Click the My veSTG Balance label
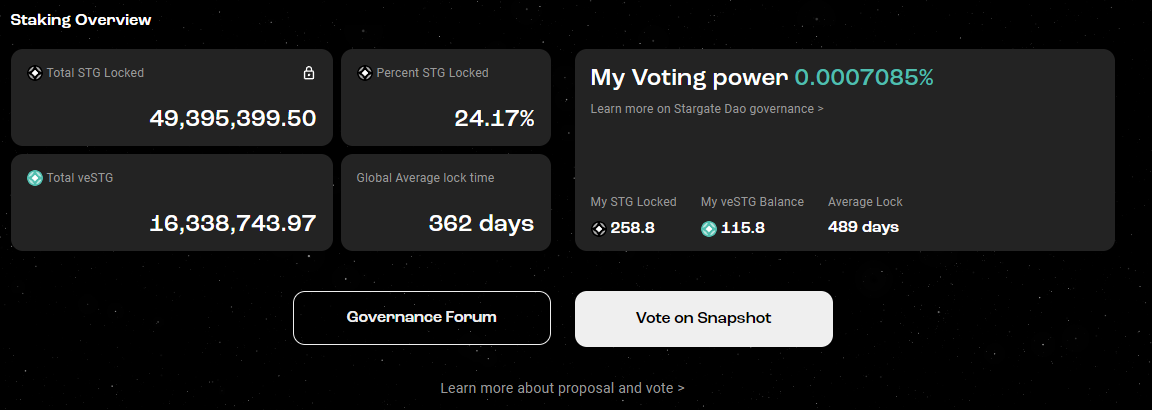Viewport: 1152px width, 410px height. (x=752, y=202)
